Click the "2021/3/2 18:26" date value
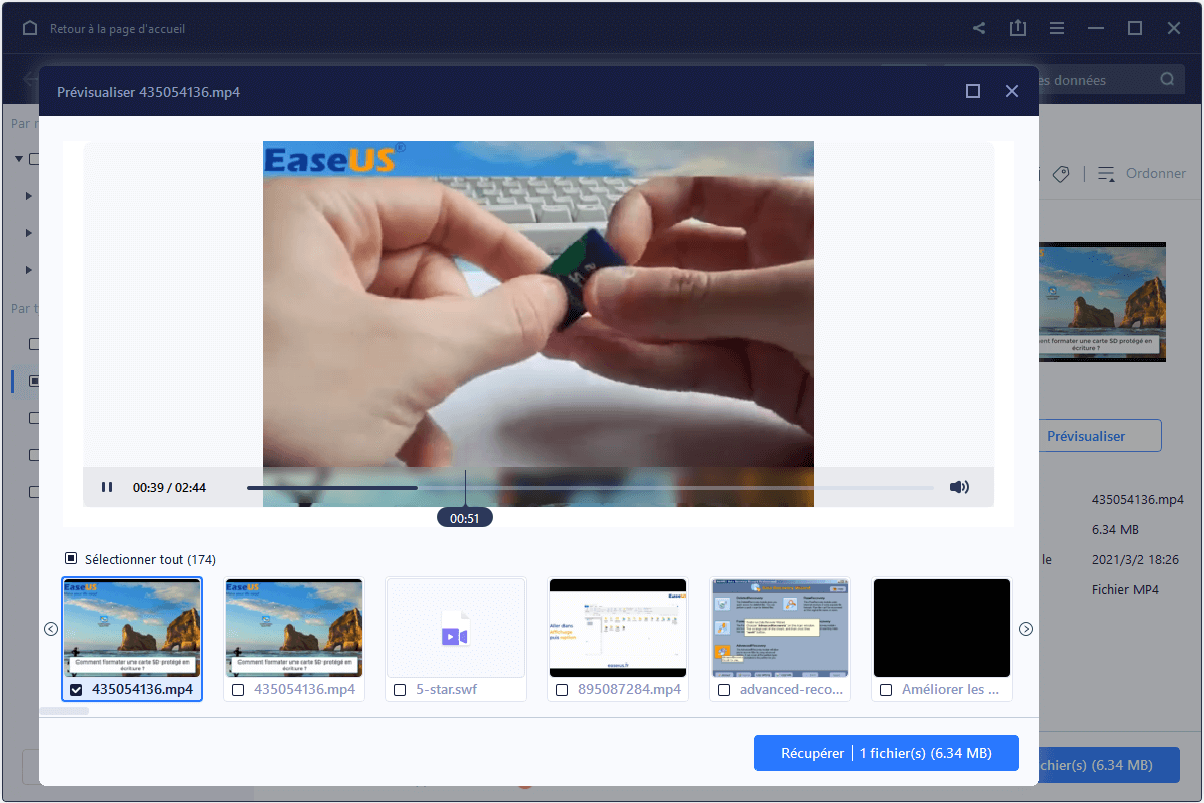The height and width of the screenshot is (803, 1204). point(1135,560)
